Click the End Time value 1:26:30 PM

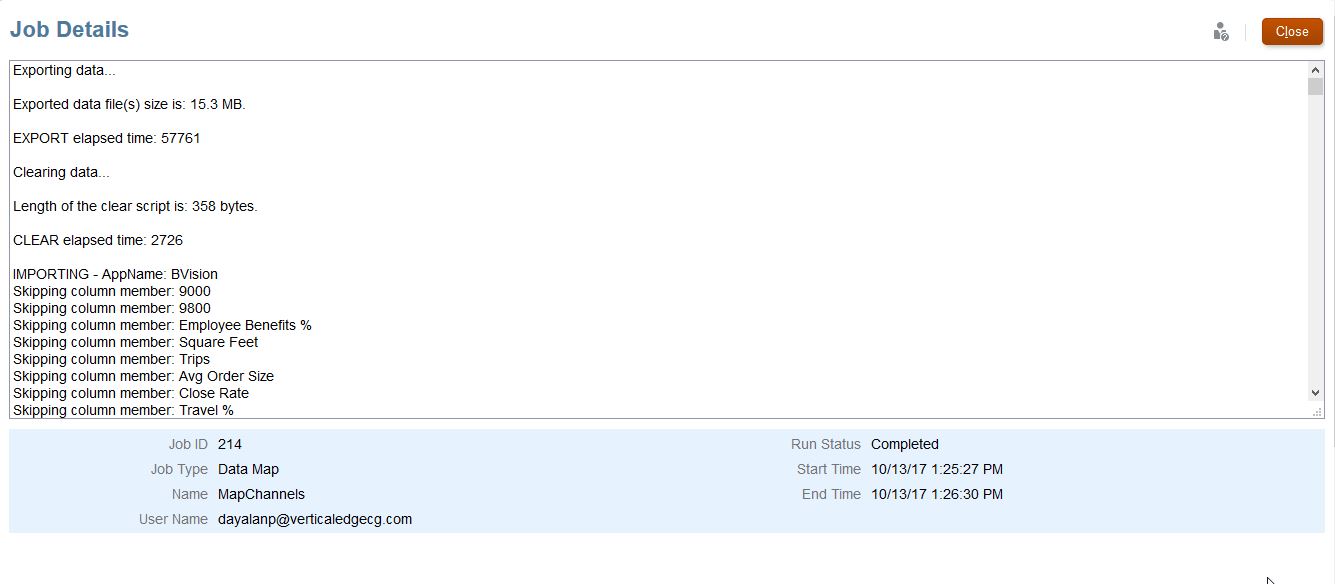(x=937, y=494)
